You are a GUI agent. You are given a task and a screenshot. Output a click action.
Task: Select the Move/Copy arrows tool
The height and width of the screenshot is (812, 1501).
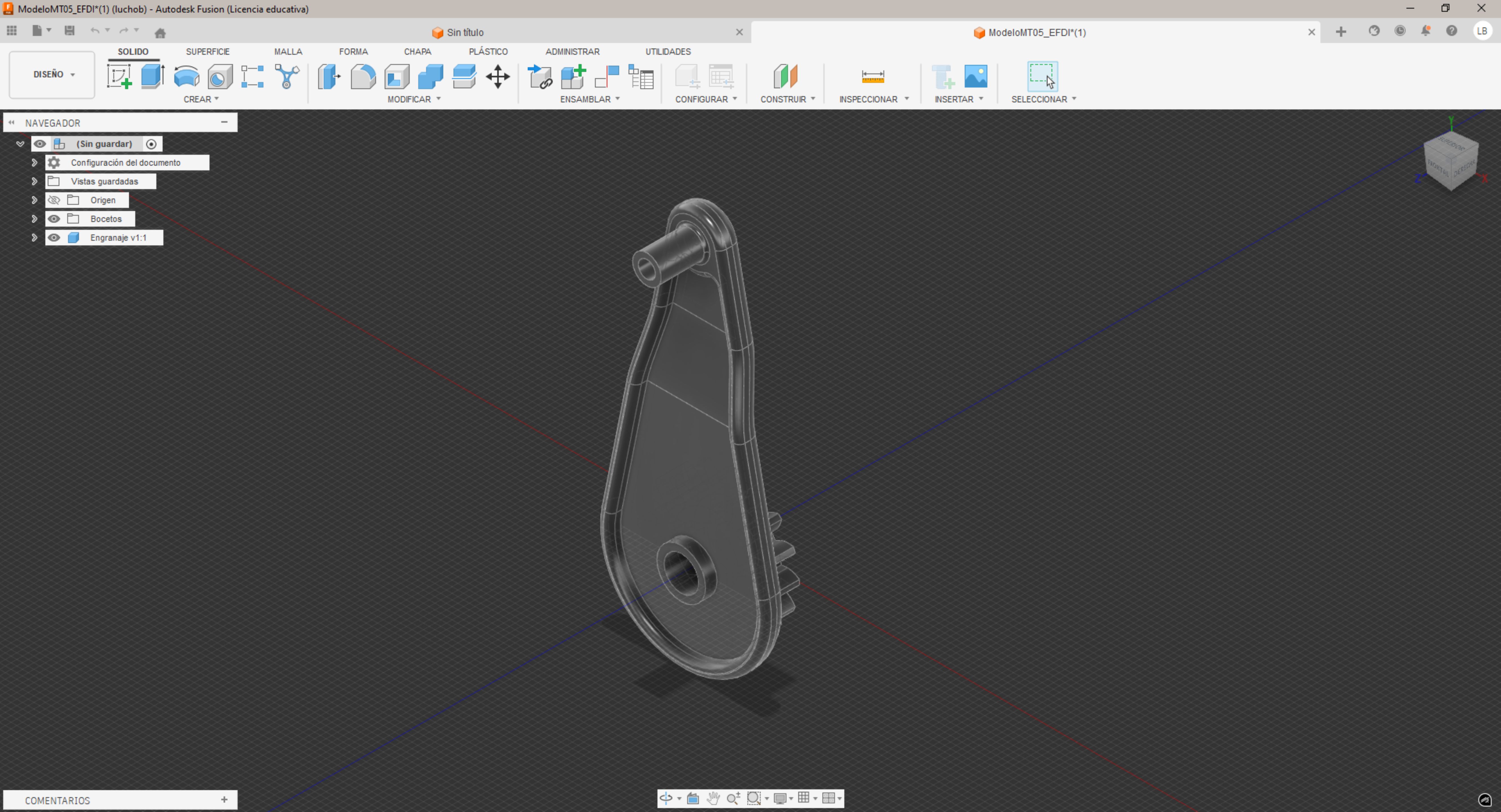pyautogui.click(x=498, y=76)
